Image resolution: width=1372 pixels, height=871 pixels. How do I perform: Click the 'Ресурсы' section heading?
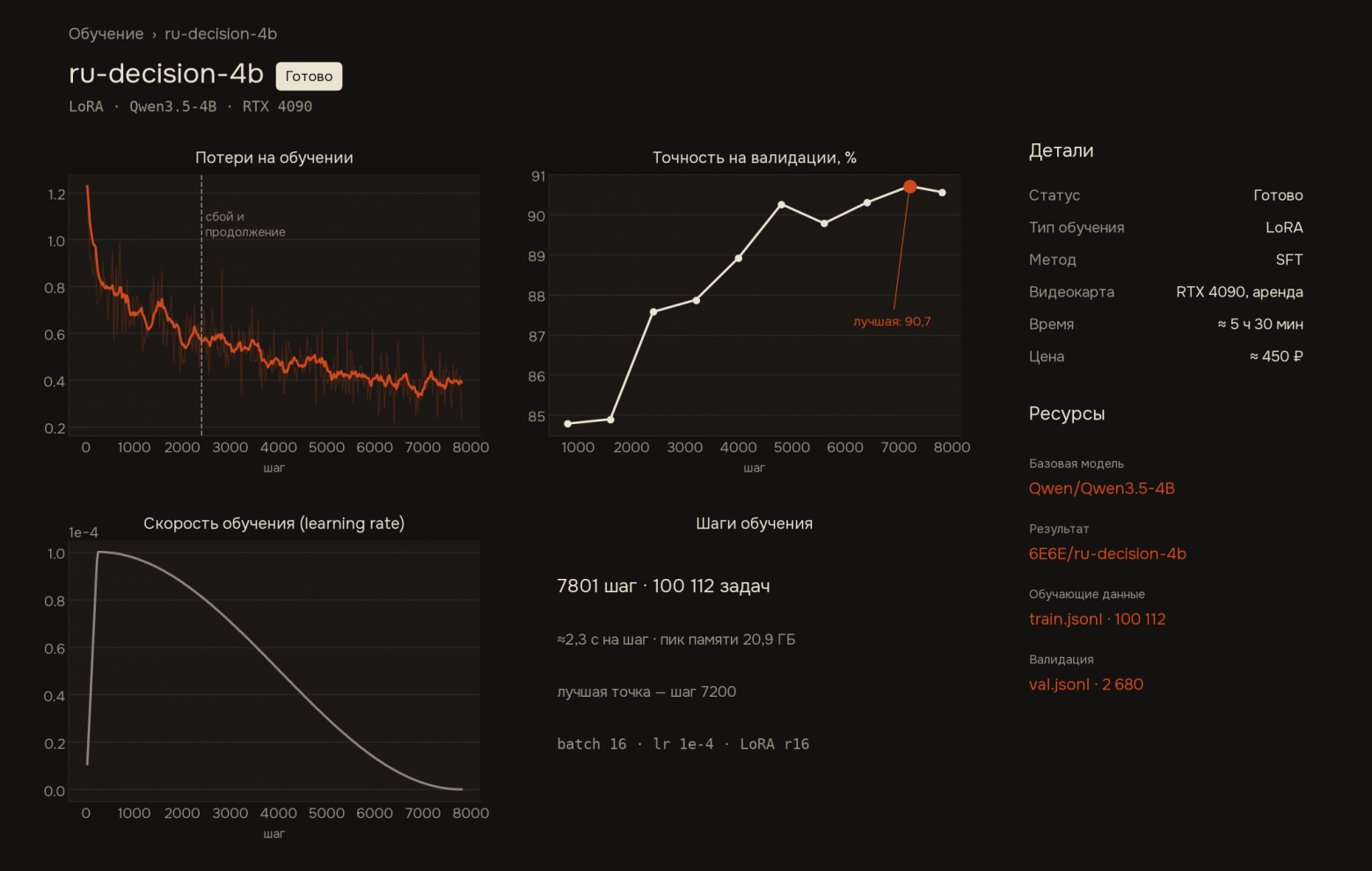click(x=1067, y=414)
